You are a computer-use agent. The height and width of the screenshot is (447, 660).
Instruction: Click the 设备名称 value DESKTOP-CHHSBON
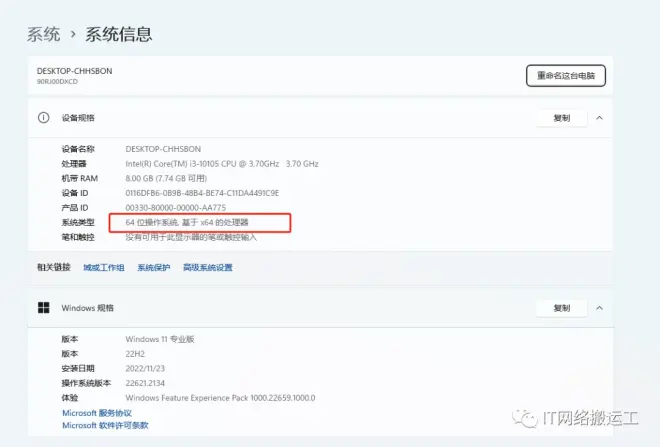coord(163,149)
